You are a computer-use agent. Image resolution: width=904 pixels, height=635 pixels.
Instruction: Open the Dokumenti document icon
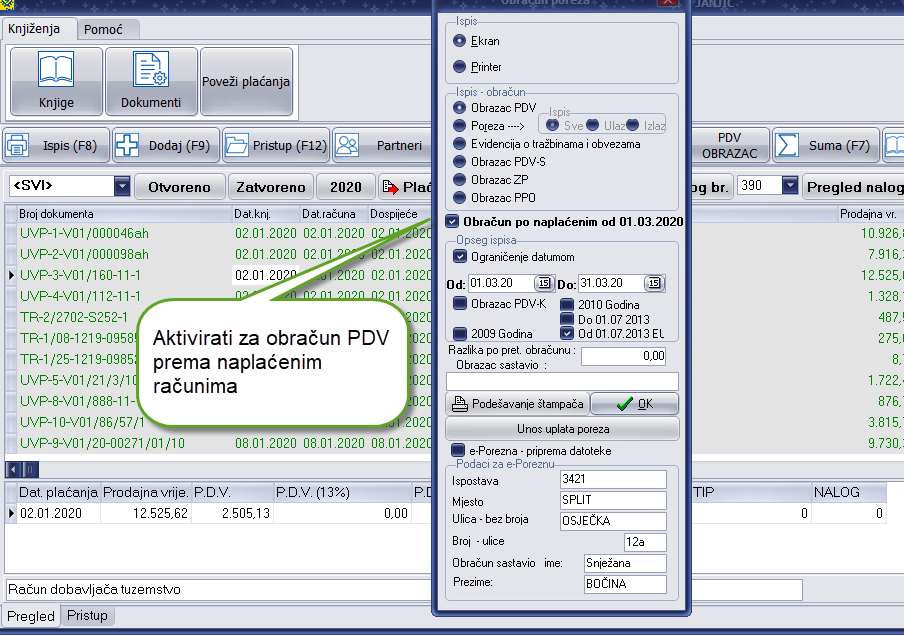(x=151, y=70)
